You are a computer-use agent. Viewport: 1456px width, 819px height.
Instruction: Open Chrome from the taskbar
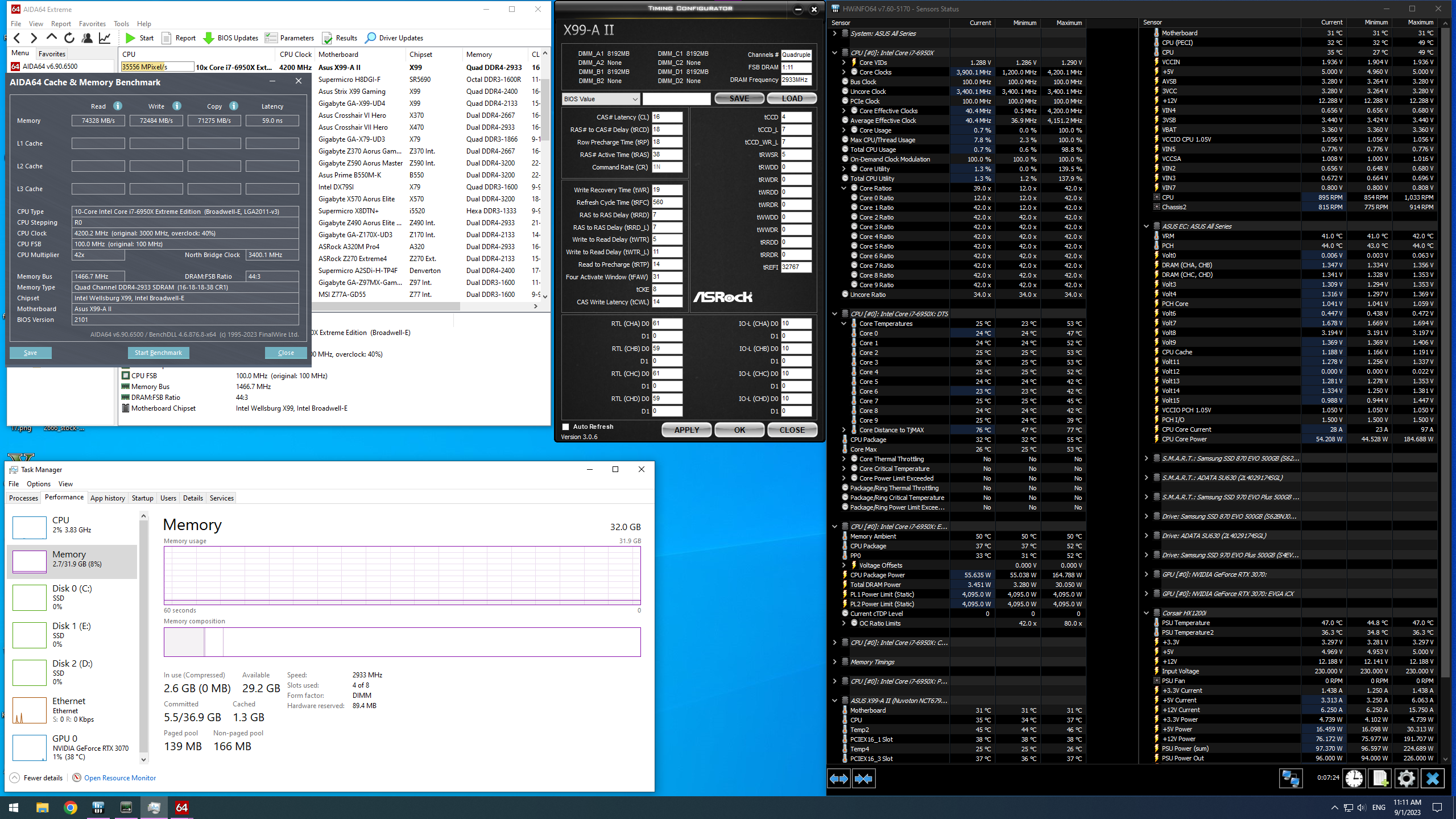(71, 807)
